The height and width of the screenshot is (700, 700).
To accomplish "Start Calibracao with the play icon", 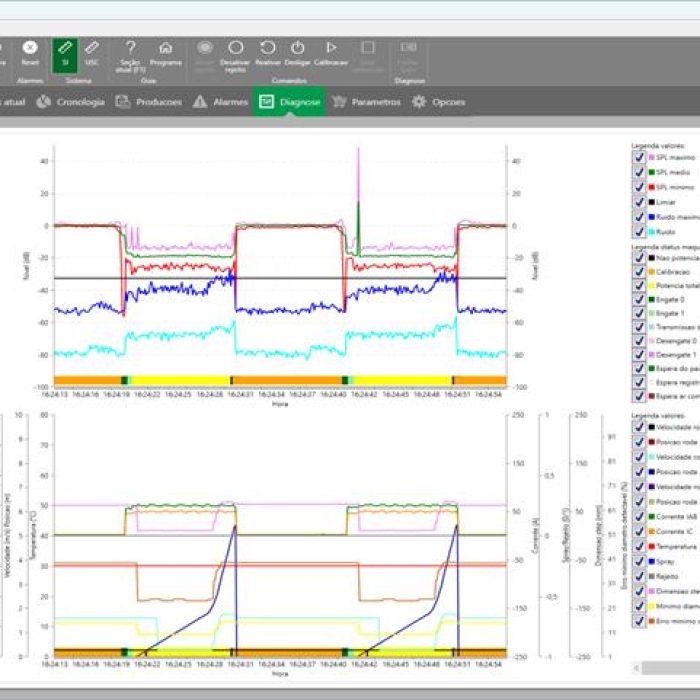I will pyautogui.click(x=331, y=48).
